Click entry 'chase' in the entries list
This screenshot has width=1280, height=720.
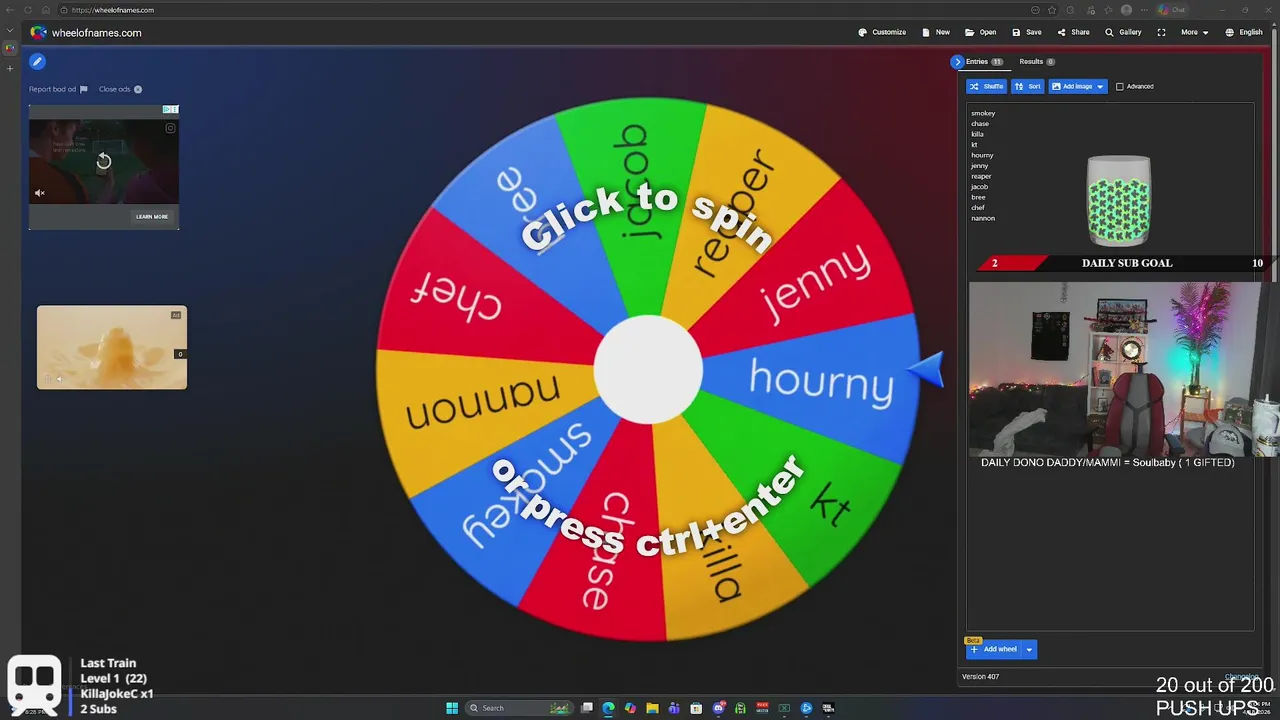pos(980,124)
